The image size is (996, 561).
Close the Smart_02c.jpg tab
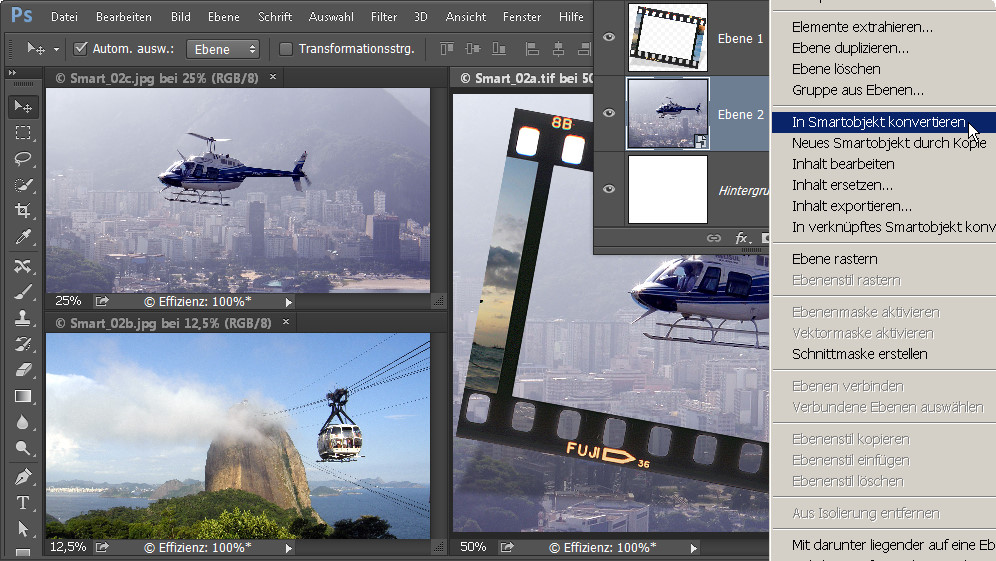point(273,77)
